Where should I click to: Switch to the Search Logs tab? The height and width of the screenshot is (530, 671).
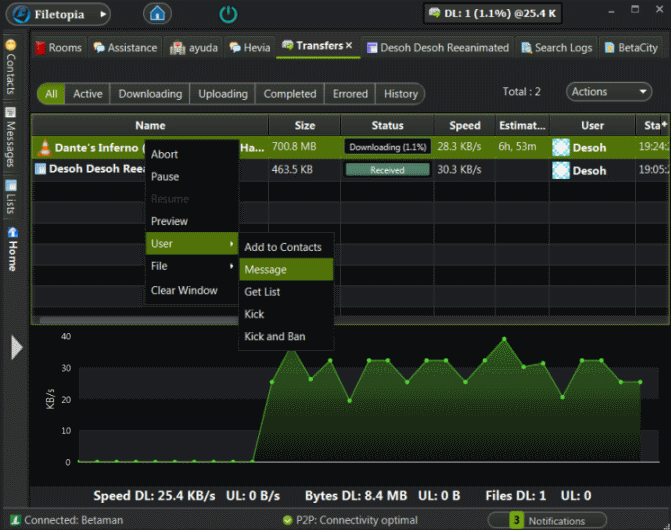click(x=557, y=47)
